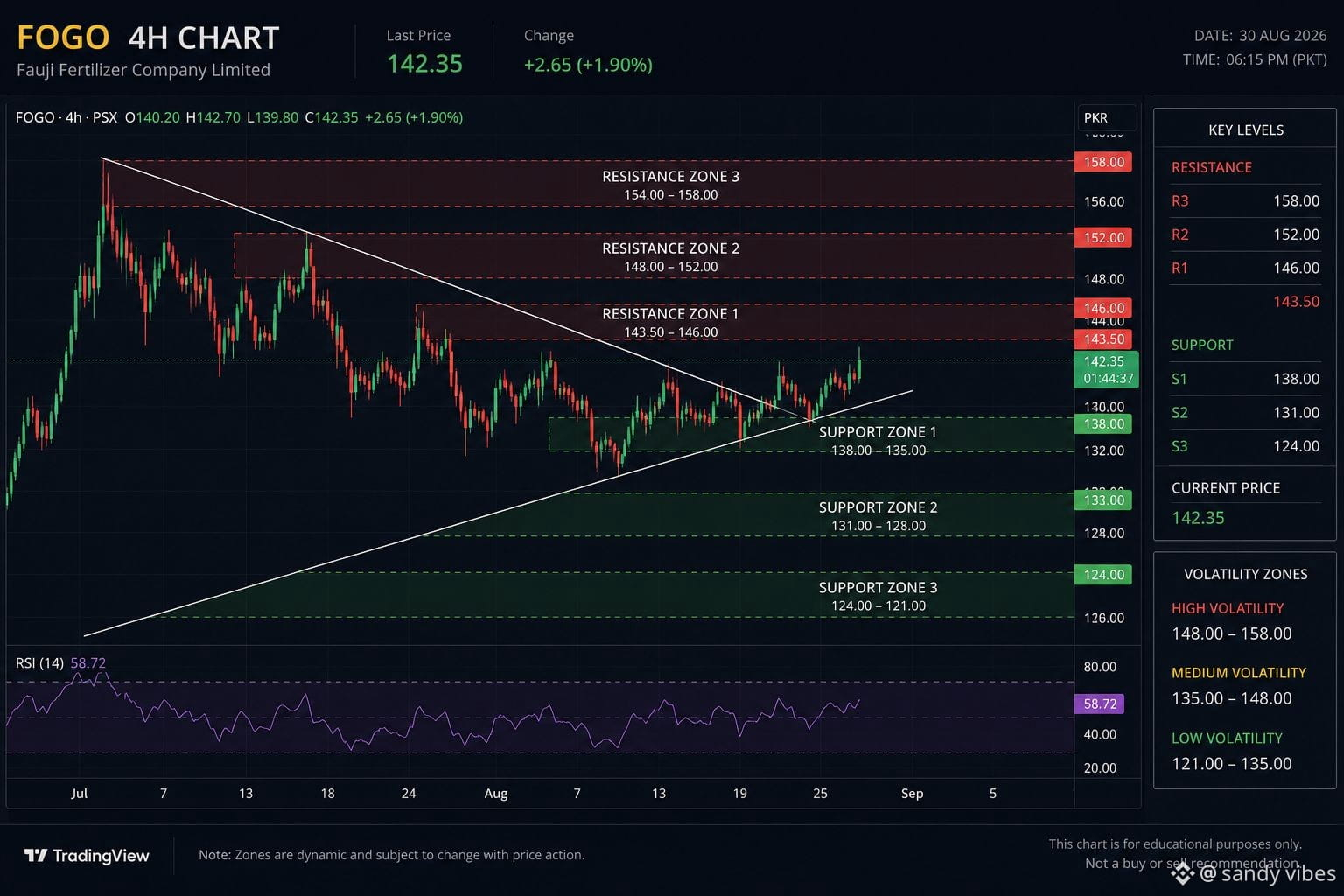1344x896 pixels.
Task: Click the green 133.00 price-axis tag
Action: click(1103, 500)
